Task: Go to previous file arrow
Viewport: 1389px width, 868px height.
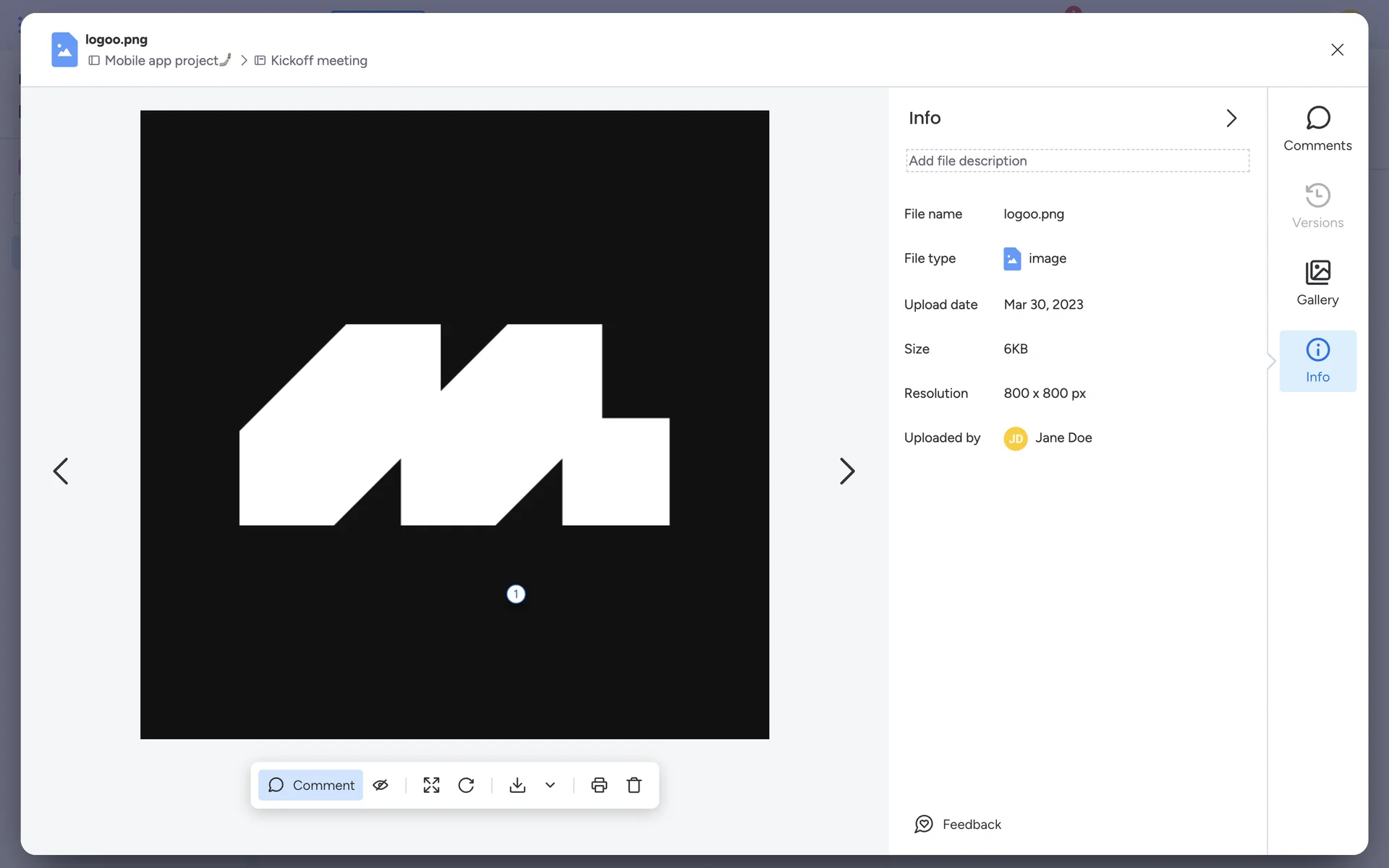Action: (x=61, y=471)
